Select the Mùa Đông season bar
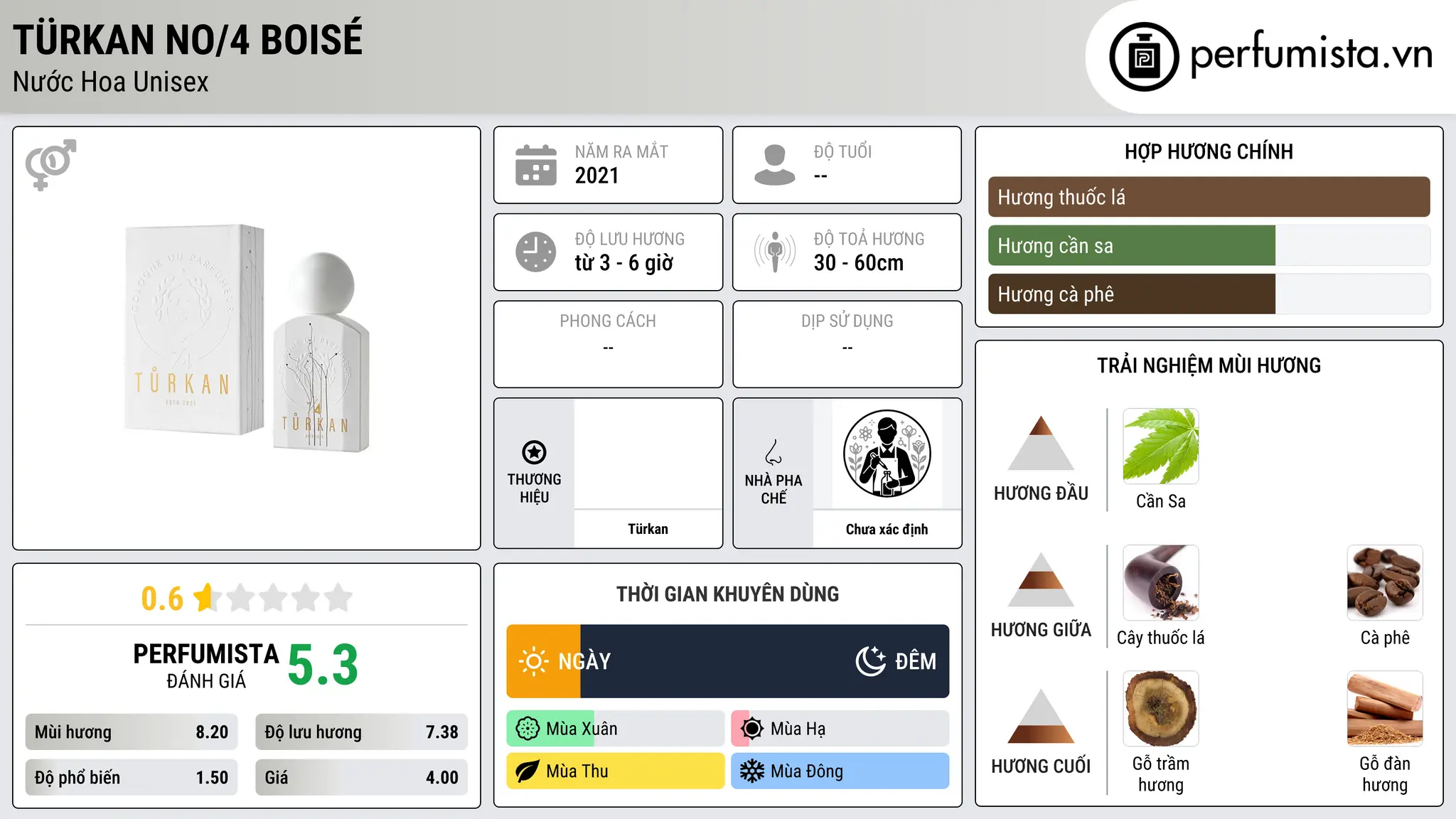The width and height of the screenshot is (1456, 819). (x=840, y=771)
